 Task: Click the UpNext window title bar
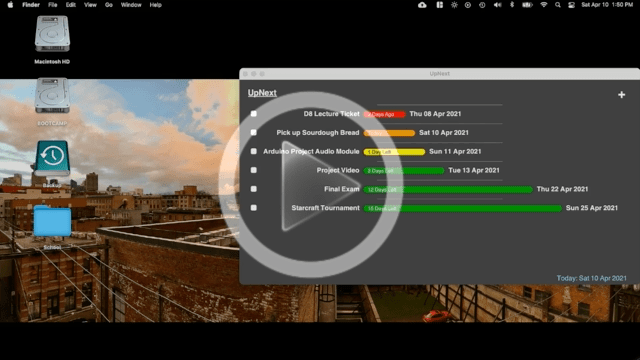pyautogui.click(x=440, y=74)
